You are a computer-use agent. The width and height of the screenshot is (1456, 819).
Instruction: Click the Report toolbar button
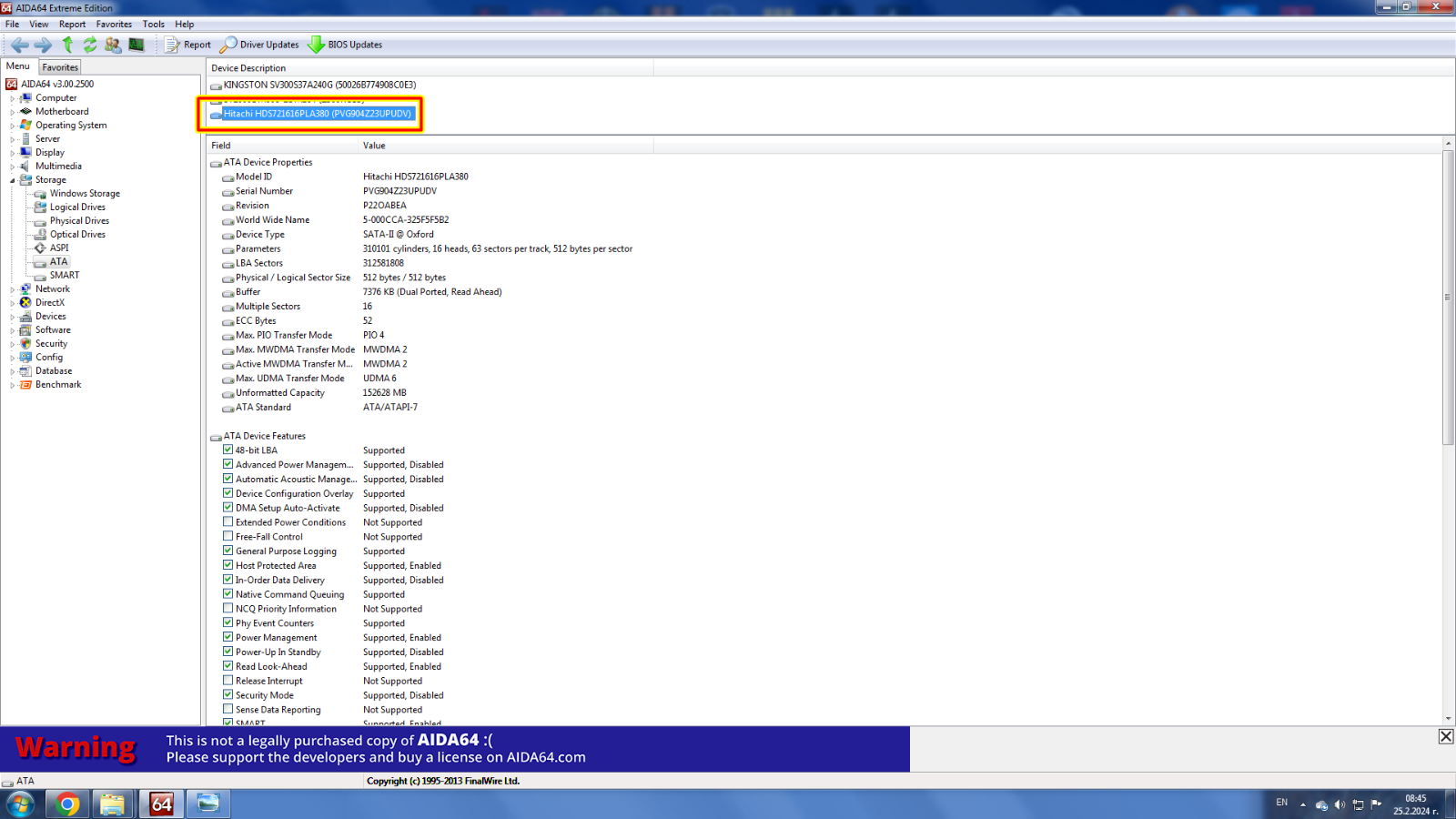187,45
